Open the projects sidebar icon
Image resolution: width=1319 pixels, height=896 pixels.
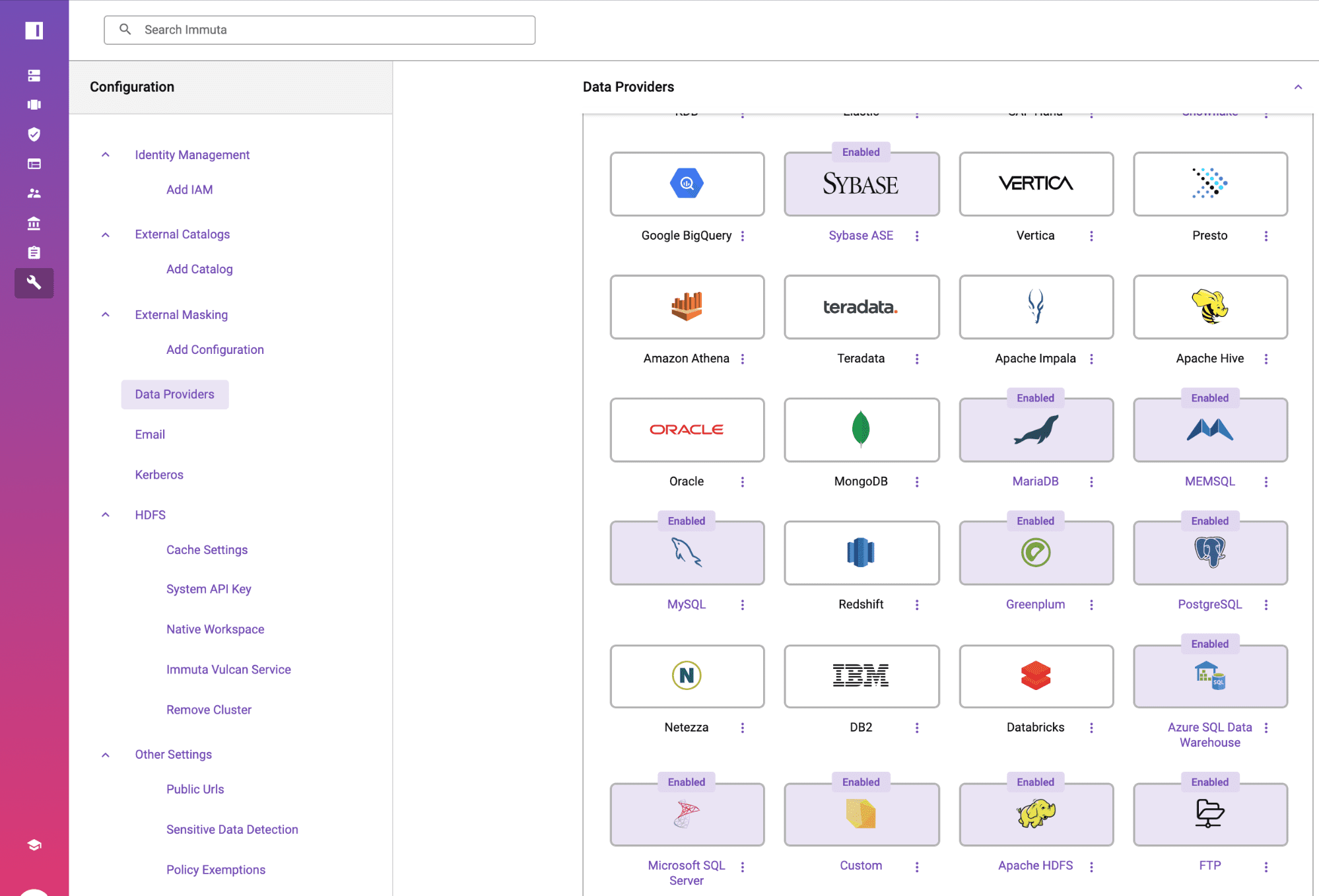click(x=34, y=105)
